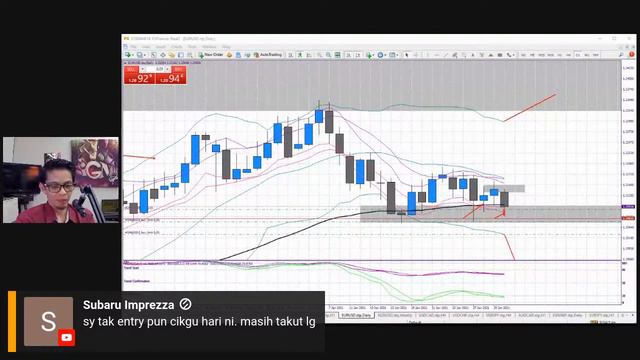Select the Crosshair tool
The width and height of the screenshot is (640, 360).
(x=416, y=55)
